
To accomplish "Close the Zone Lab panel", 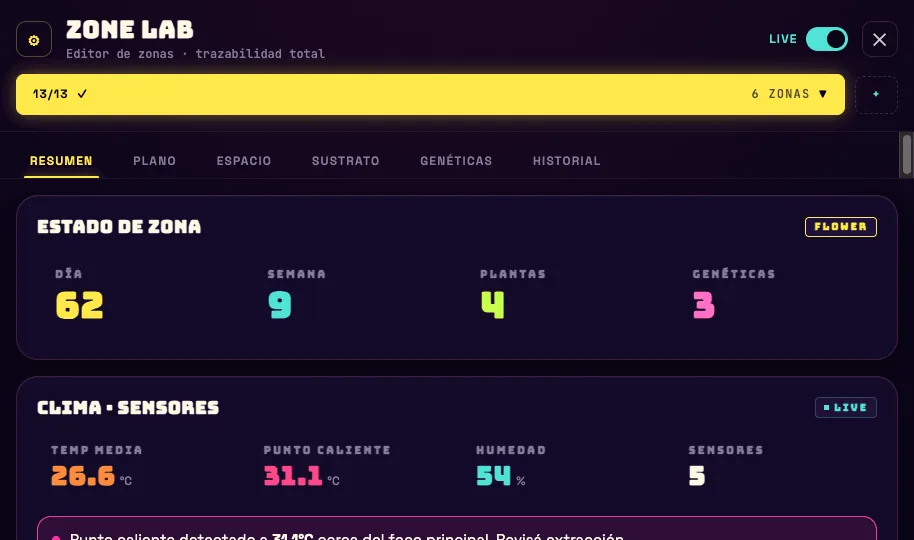I will click(879, 39).
